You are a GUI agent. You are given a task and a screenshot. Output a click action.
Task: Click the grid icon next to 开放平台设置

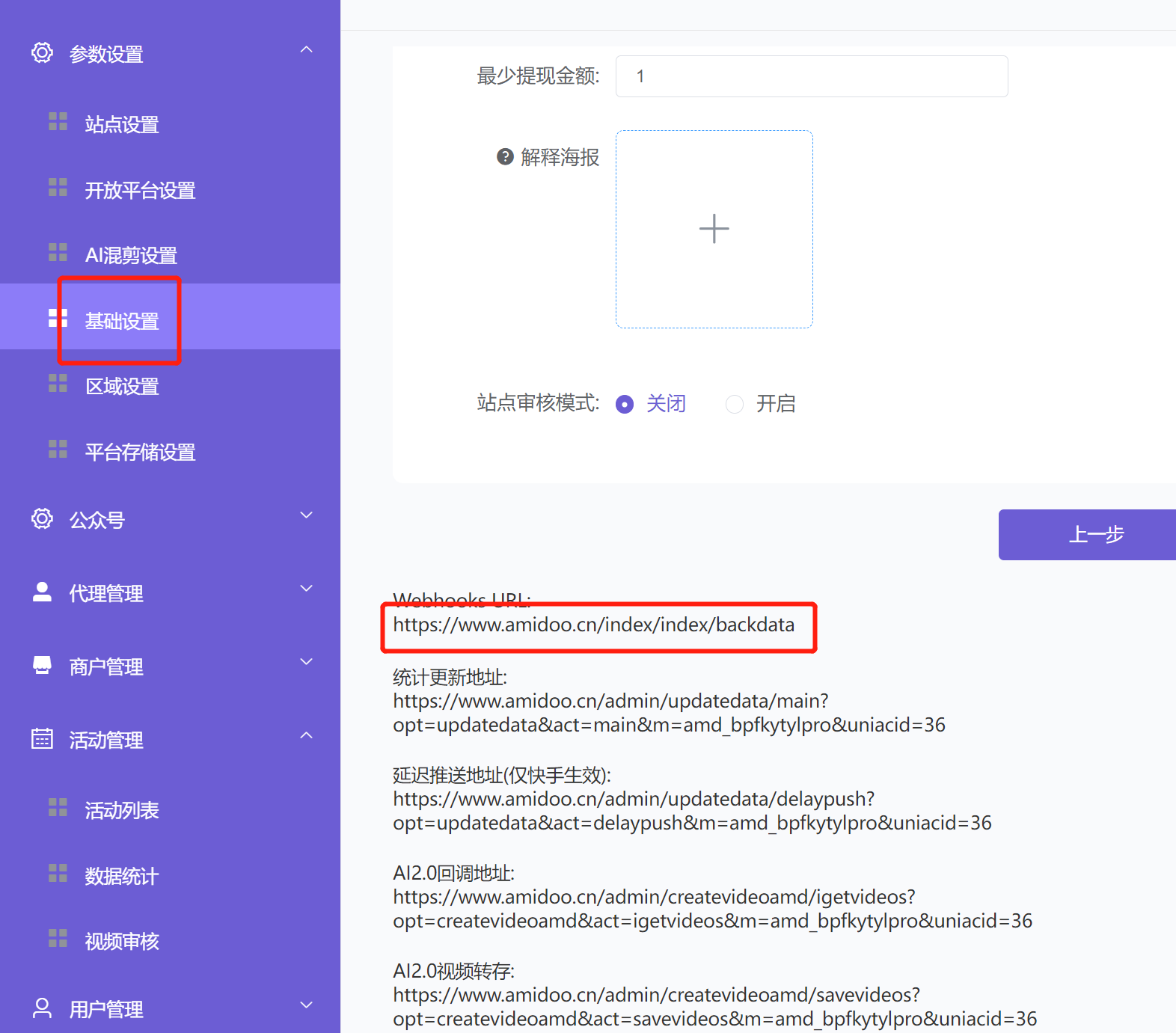(58, 187)
